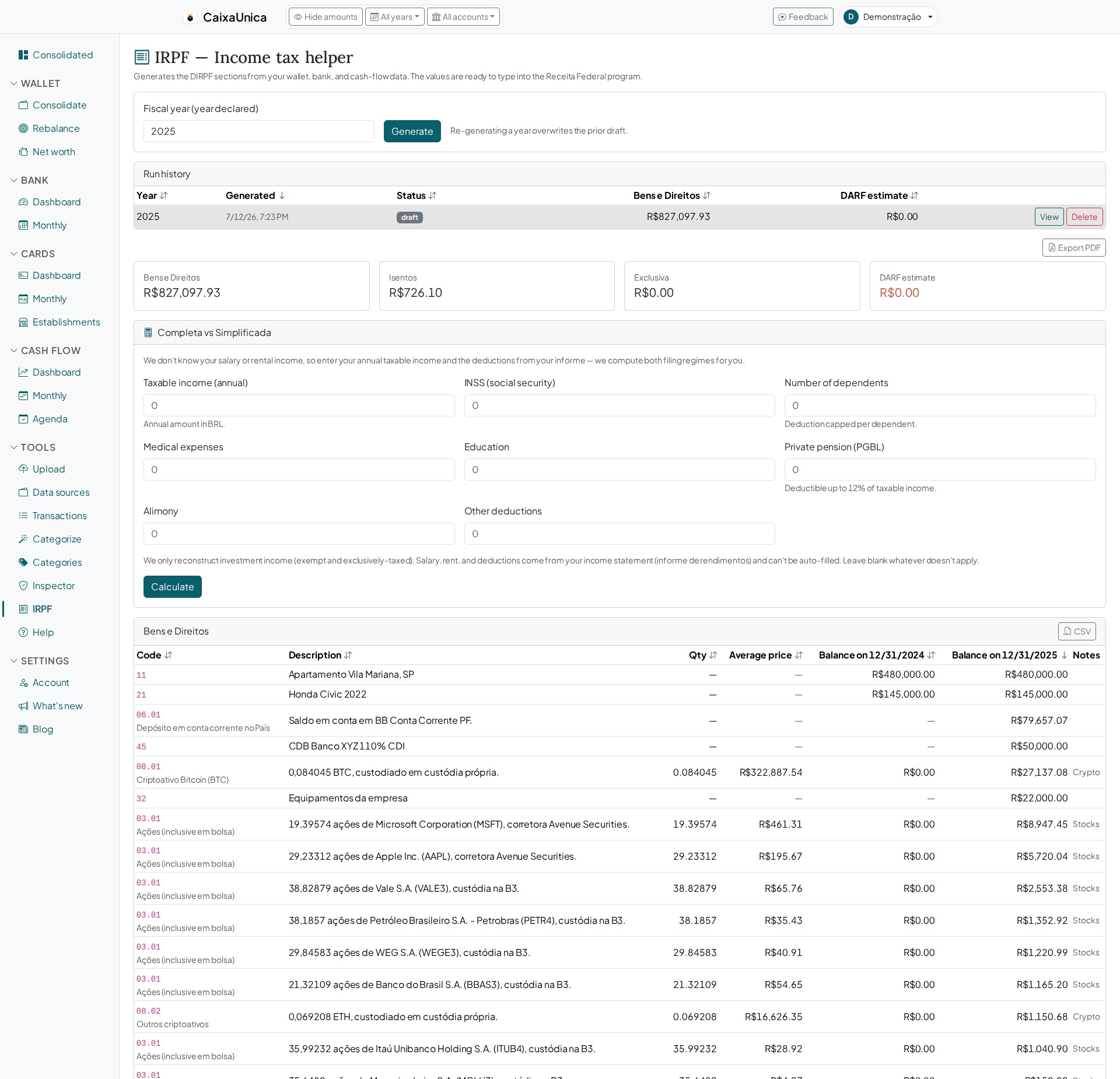Screen dimensions: 1120x1079
Task: Click View for the 2025 draft run
Action: (1049, 217)
